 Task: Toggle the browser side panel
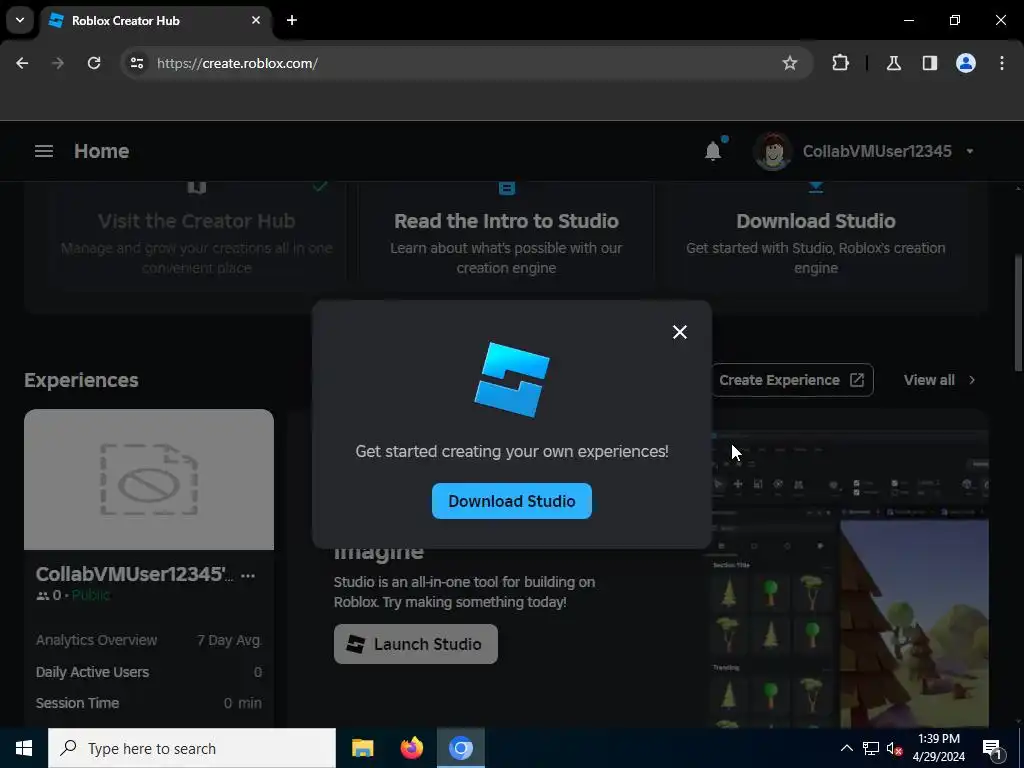pyautogui.click(x=930, y=63)
